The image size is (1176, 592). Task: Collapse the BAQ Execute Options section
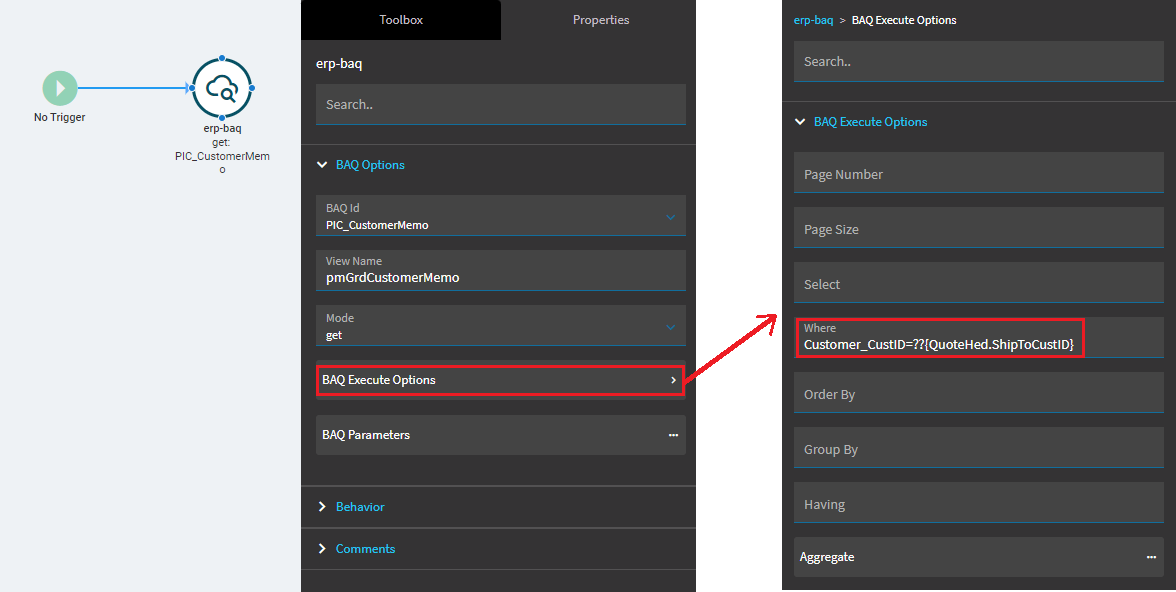800,122
